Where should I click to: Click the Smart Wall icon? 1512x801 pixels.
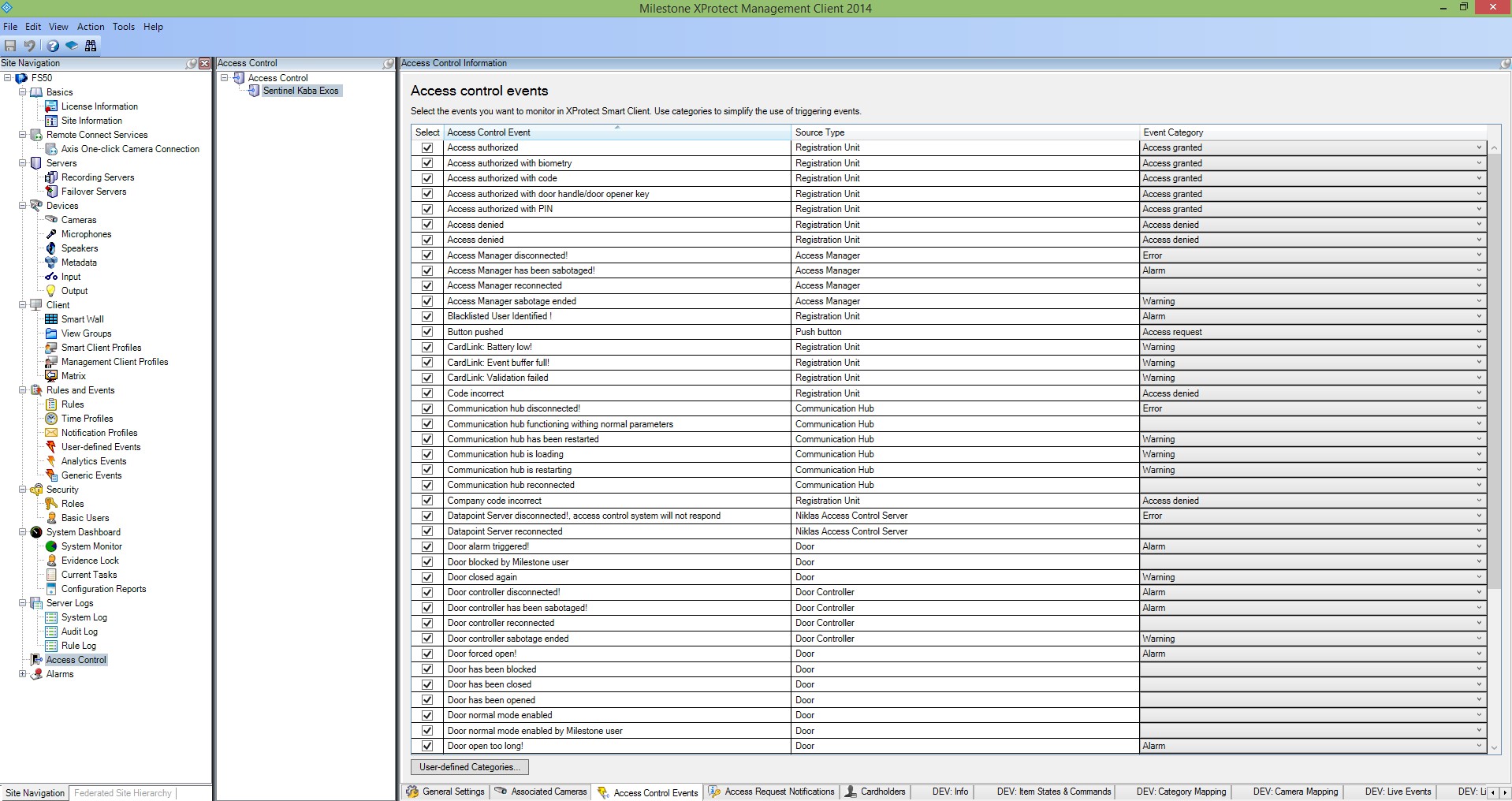[x=51, y=319]
